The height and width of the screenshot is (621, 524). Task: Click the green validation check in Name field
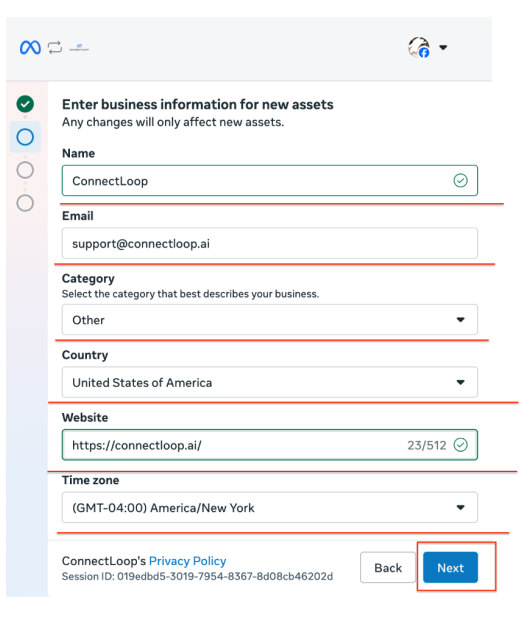(460, 181)
